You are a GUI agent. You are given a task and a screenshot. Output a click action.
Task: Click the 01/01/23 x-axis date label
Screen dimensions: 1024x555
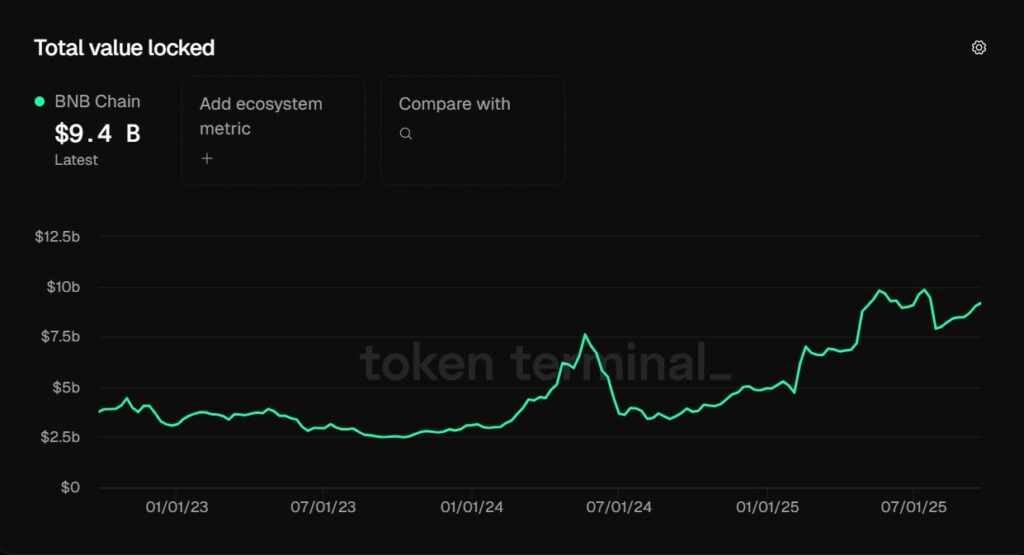(x=177, y=508)
